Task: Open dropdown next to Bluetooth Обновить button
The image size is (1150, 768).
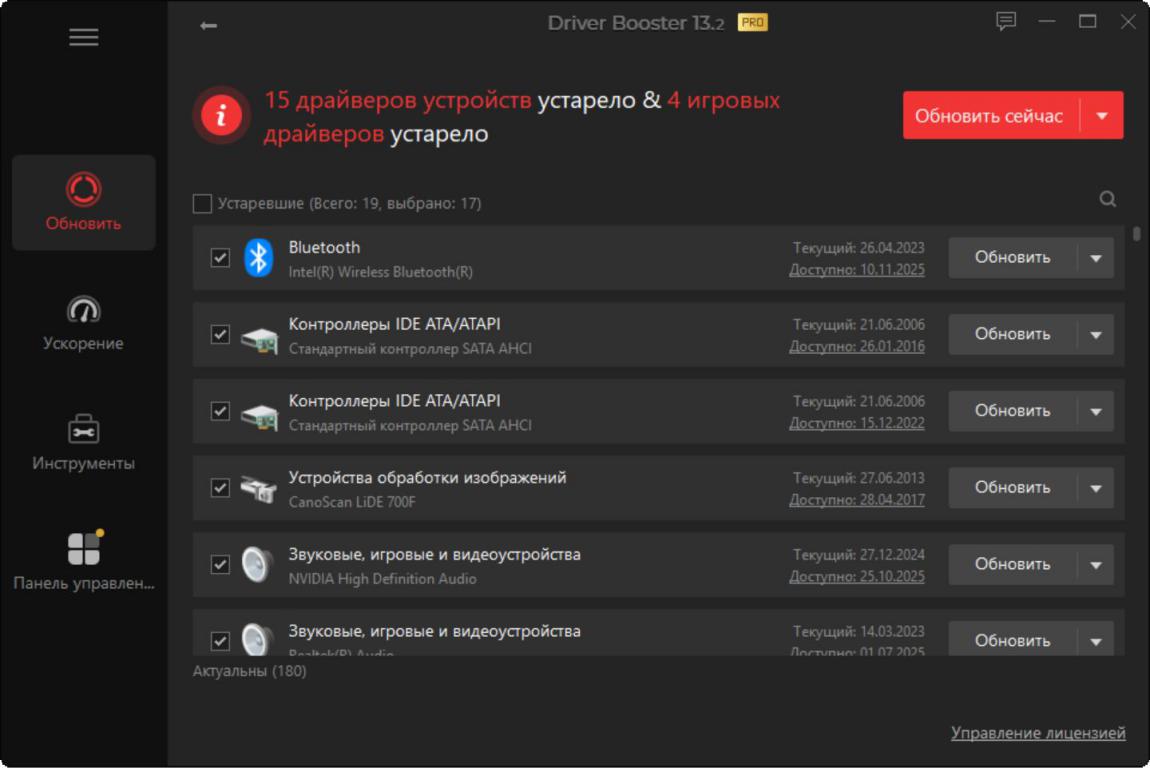Action: pyautogui.click(x=1095, y=258)
